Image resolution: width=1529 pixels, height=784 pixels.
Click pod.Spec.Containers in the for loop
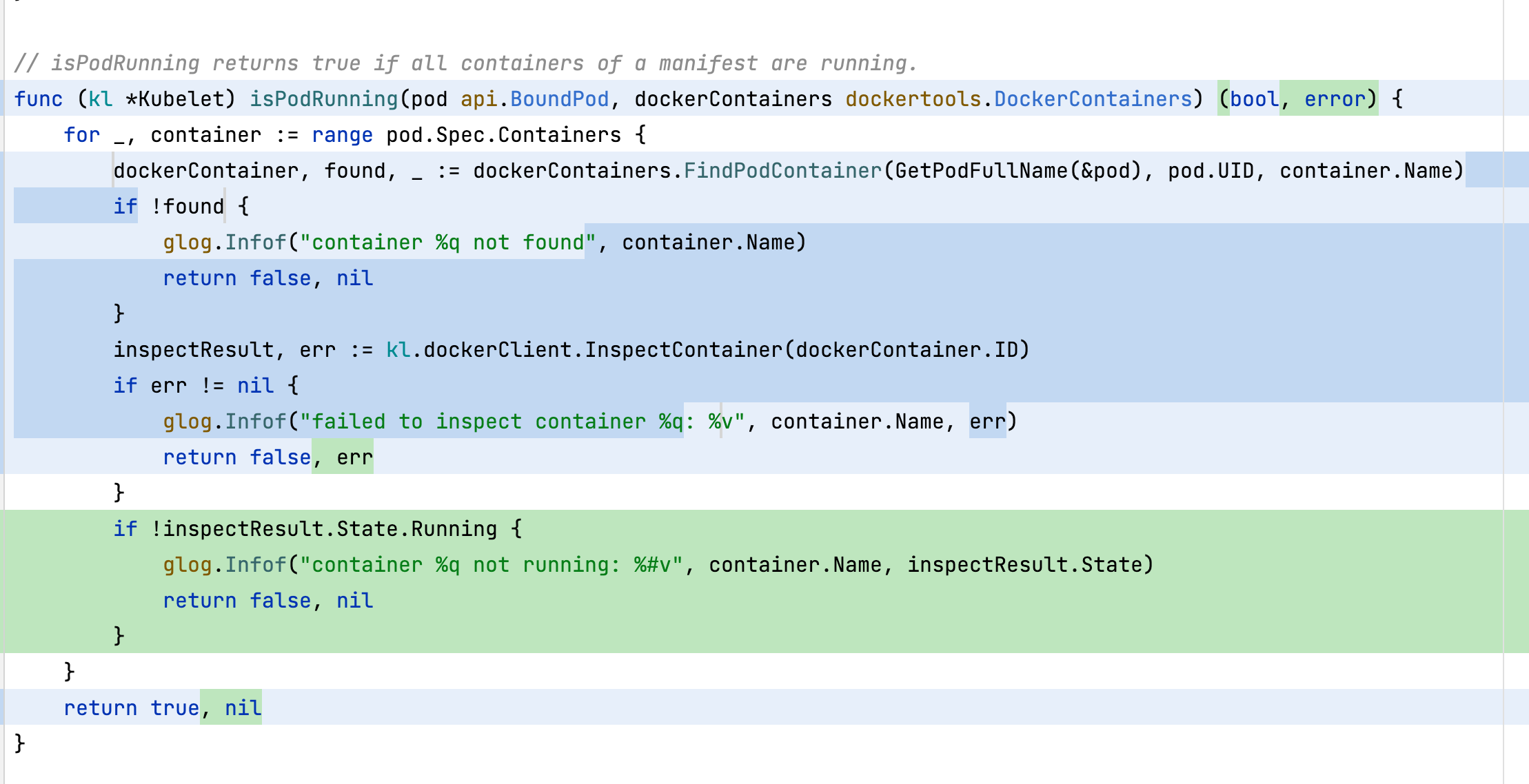click(503, 135)
